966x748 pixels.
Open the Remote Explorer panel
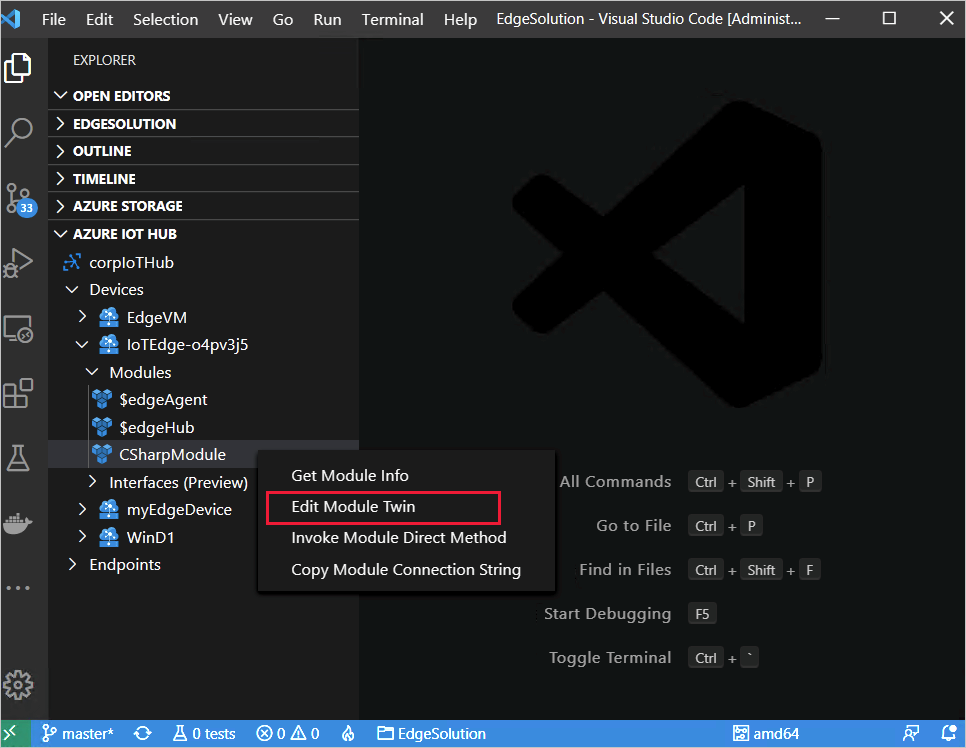point(20,328)
